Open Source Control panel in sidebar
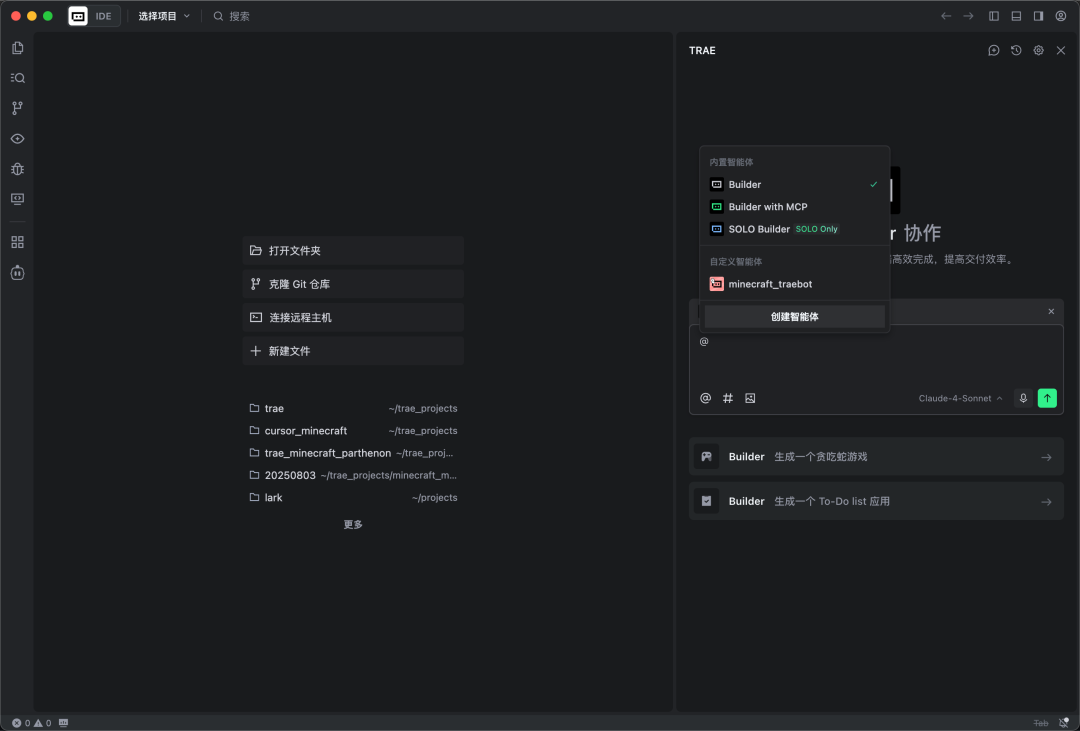The width and height of the screenshot is (1080, 731). 17,108
